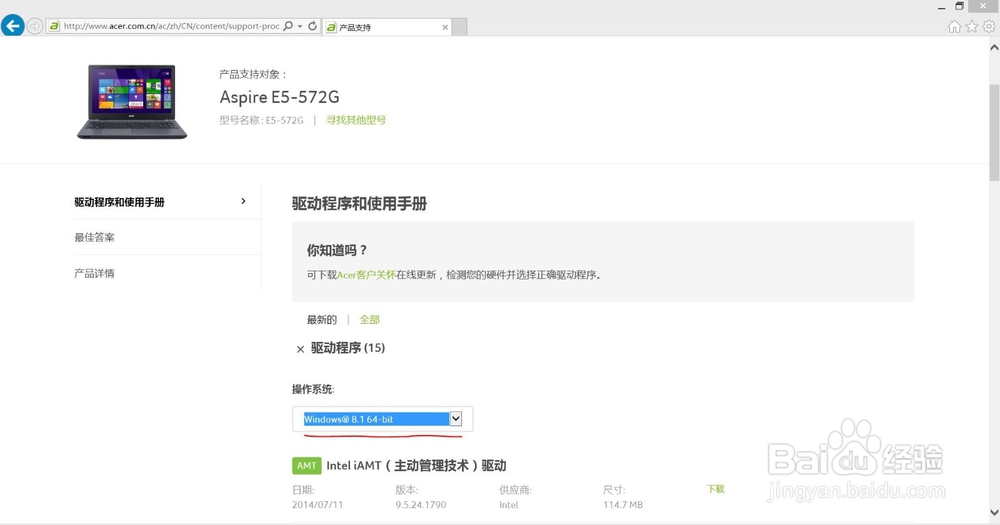Restore down the browser window
1000x525 pixels.
959,6
